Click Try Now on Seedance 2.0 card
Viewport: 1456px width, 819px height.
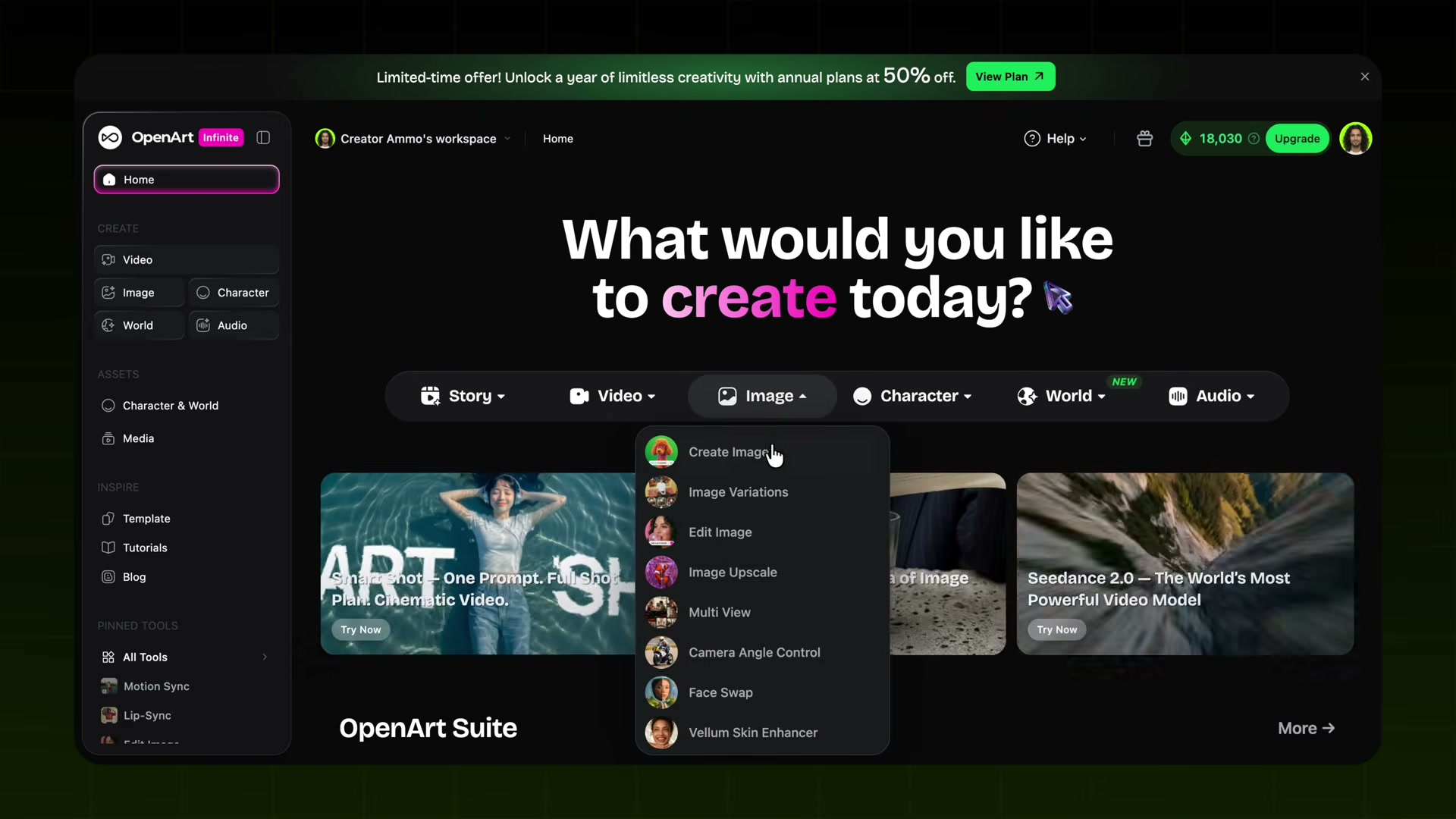[1056, 630]
